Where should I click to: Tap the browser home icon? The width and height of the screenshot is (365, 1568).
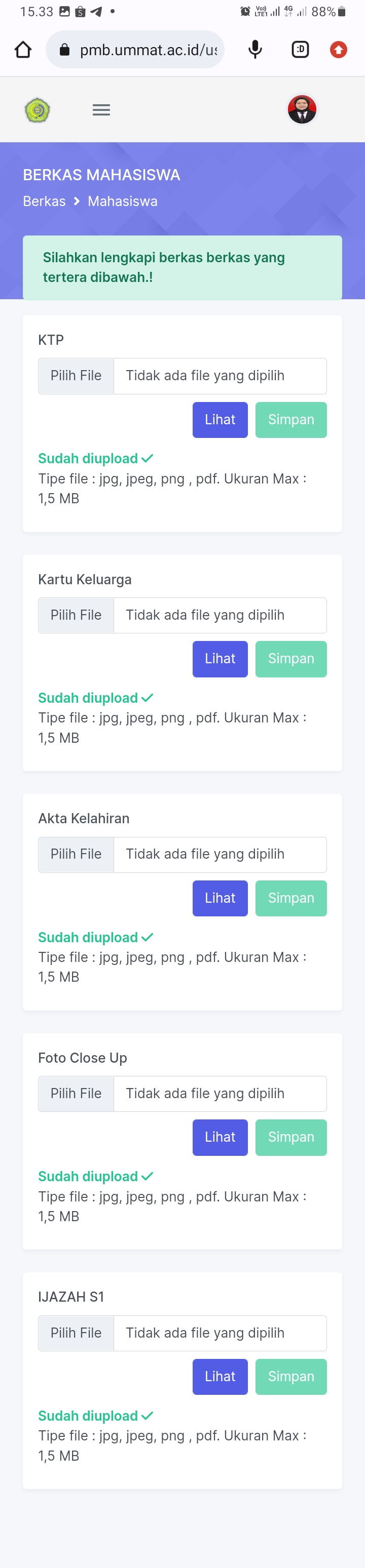coord(23,49)
